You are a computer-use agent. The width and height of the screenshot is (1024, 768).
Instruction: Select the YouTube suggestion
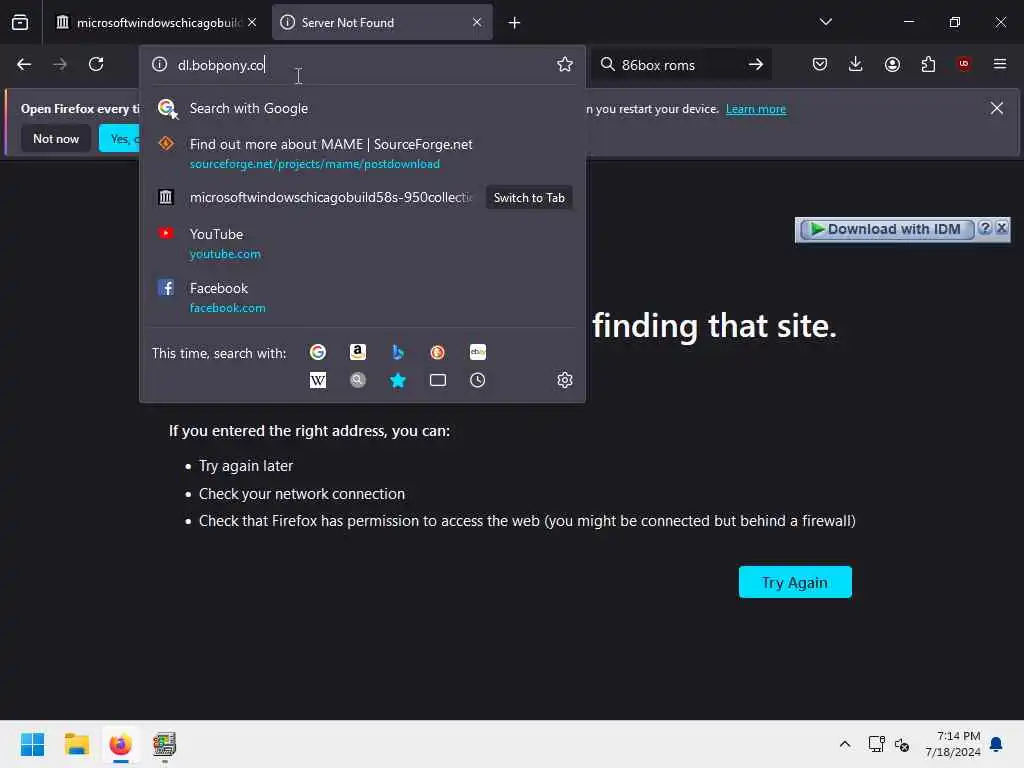(x=362, y=244)
